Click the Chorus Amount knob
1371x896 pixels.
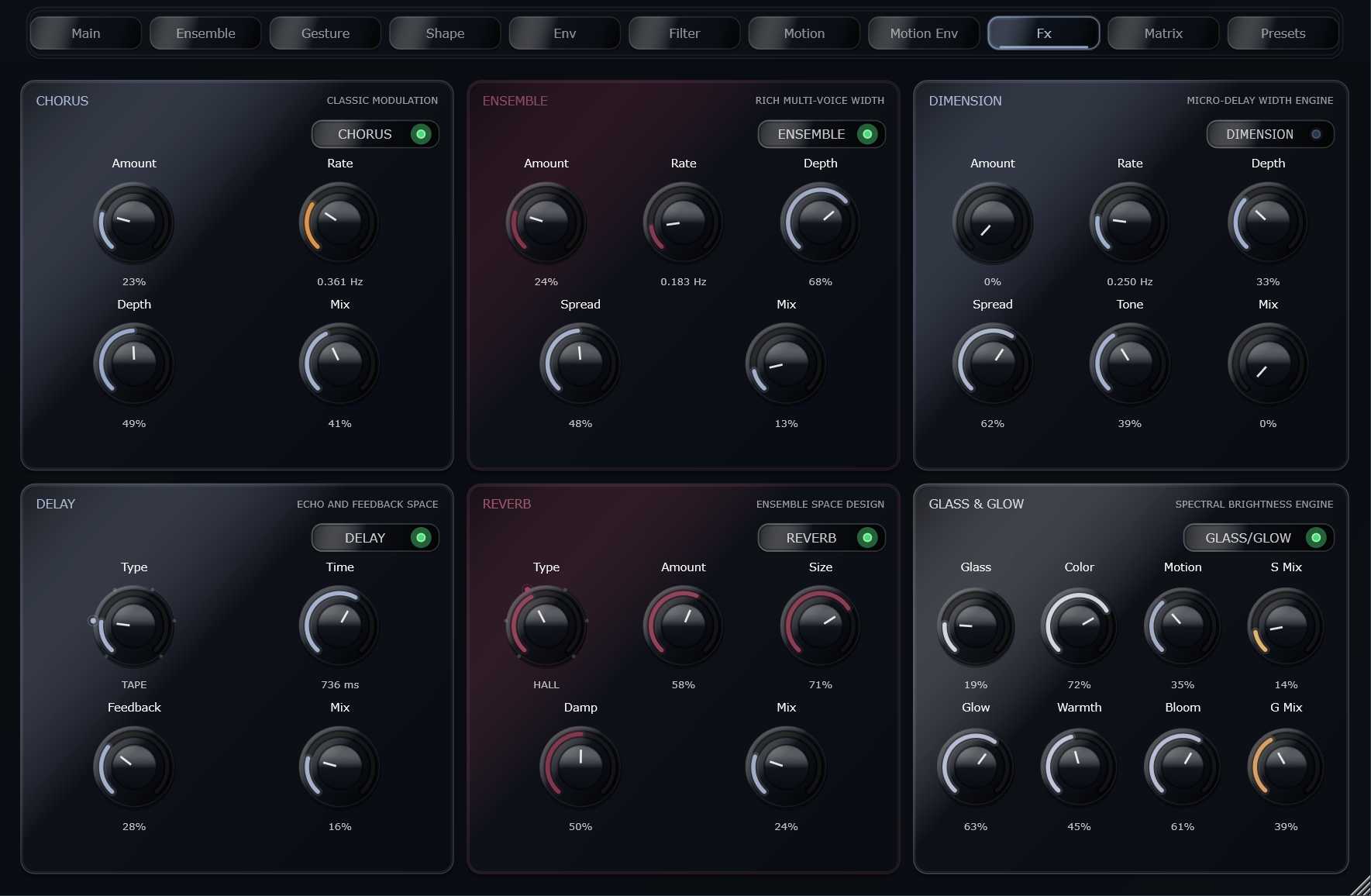point(134,222)
